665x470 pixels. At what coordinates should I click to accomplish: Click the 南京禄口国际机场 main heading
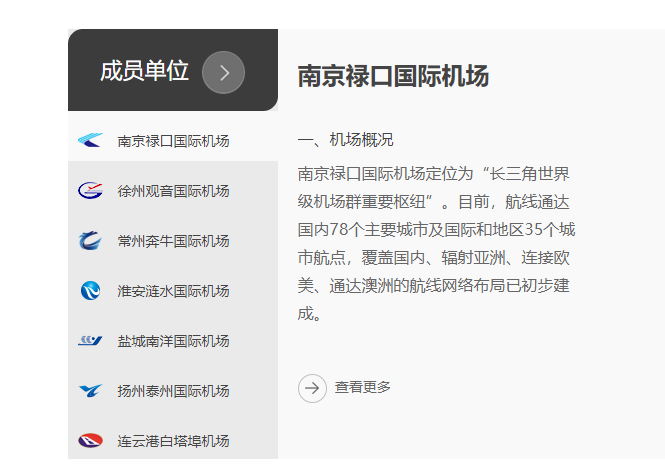(393, 76)
